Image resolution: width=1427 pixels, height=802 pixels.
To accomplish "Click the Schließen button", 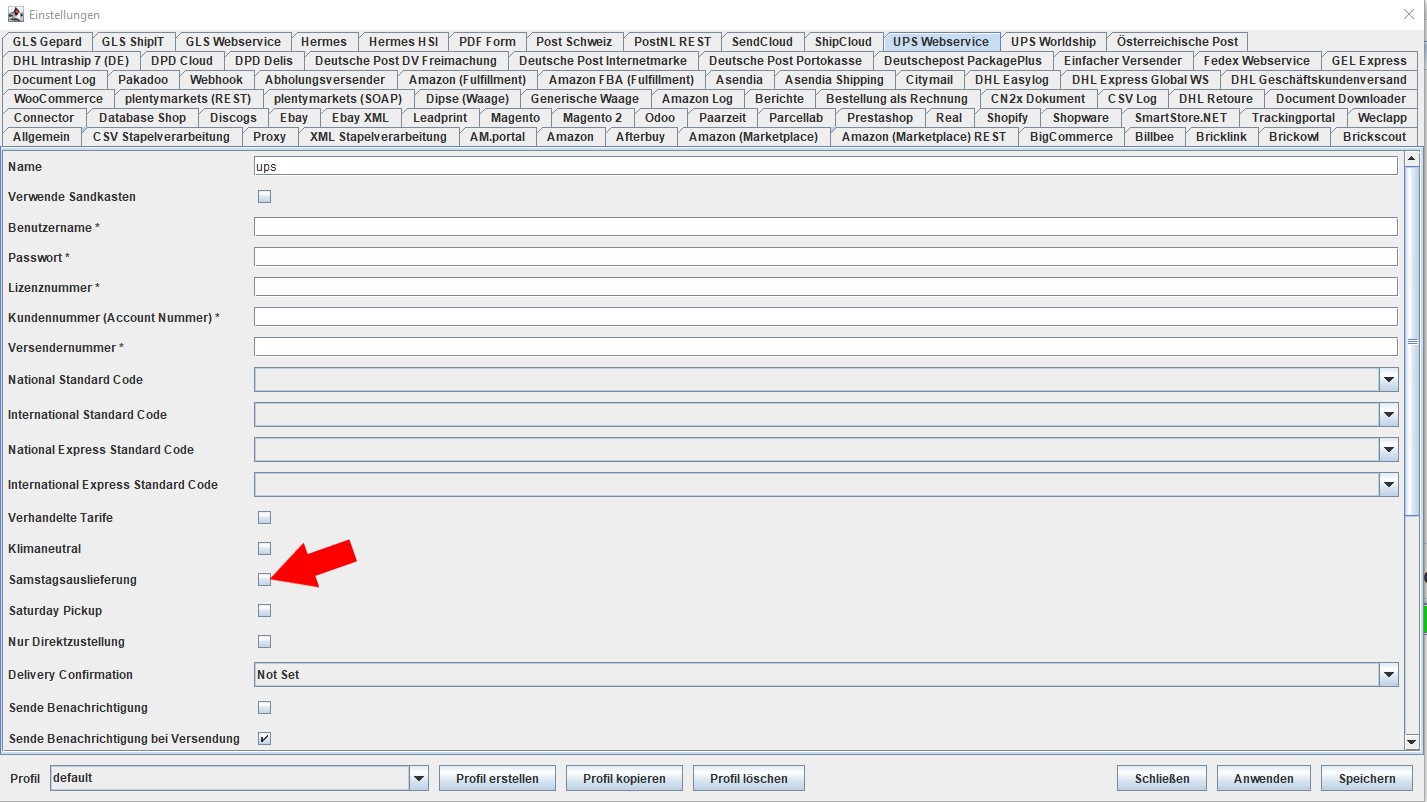I will [x=1162, y=778].
